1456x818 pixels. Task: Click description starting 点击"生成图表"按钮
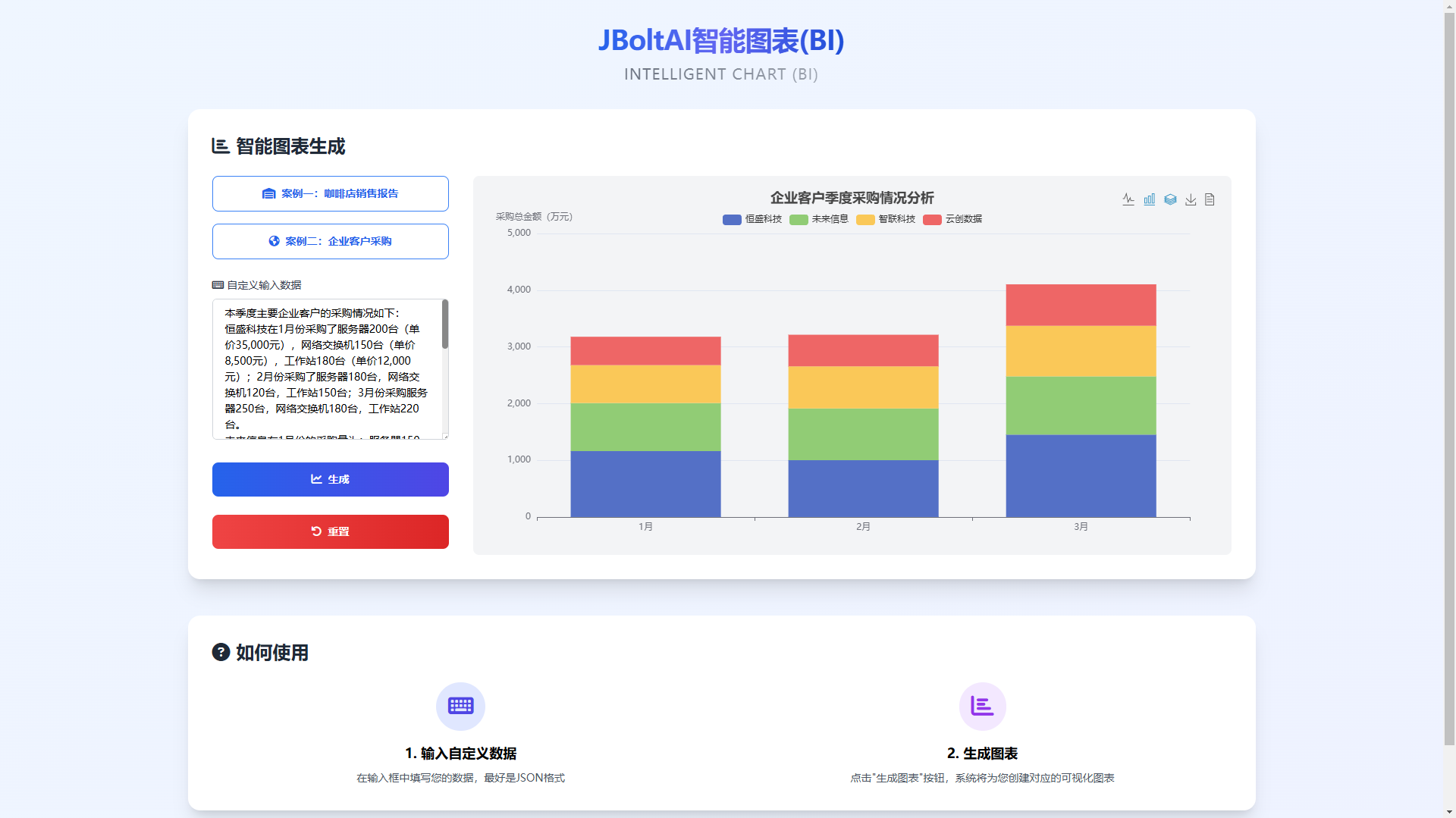click(982, 778)
